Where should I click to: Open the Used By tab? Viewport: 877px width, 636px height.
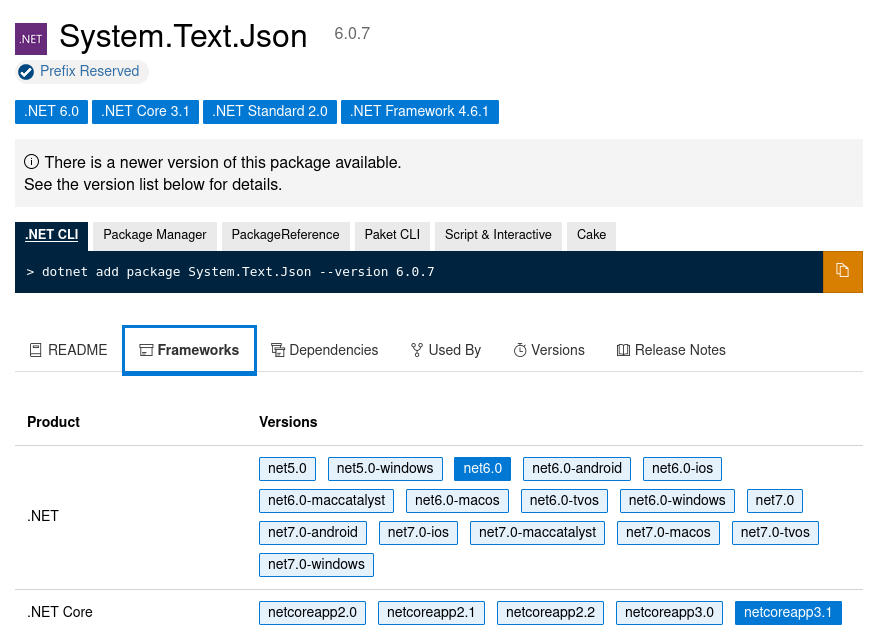tap(446, 350)
